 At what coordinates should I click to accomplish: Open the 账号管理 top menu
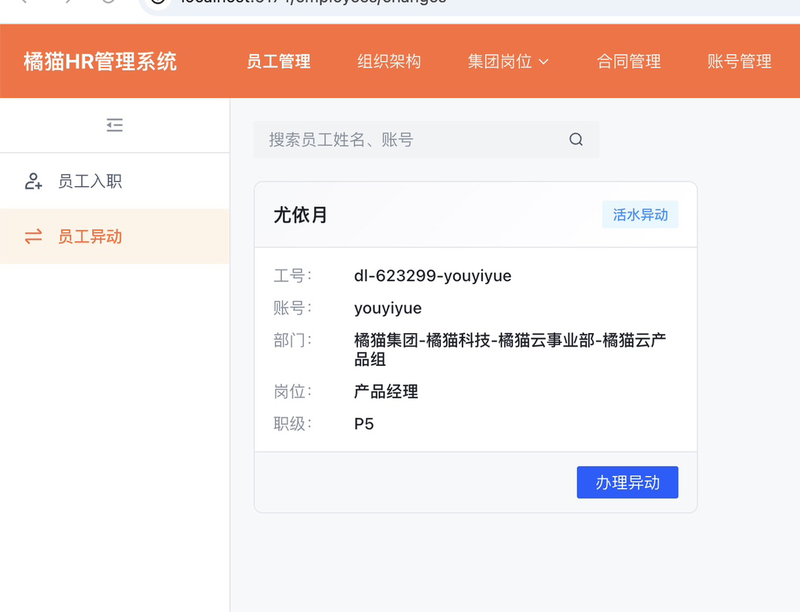tap(739, 62)
